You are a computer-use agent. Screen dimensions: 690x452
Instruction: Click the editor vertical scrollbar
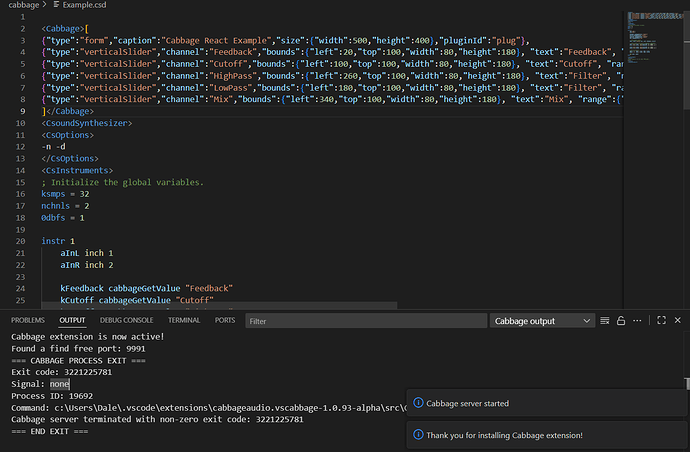pos(686,150)
